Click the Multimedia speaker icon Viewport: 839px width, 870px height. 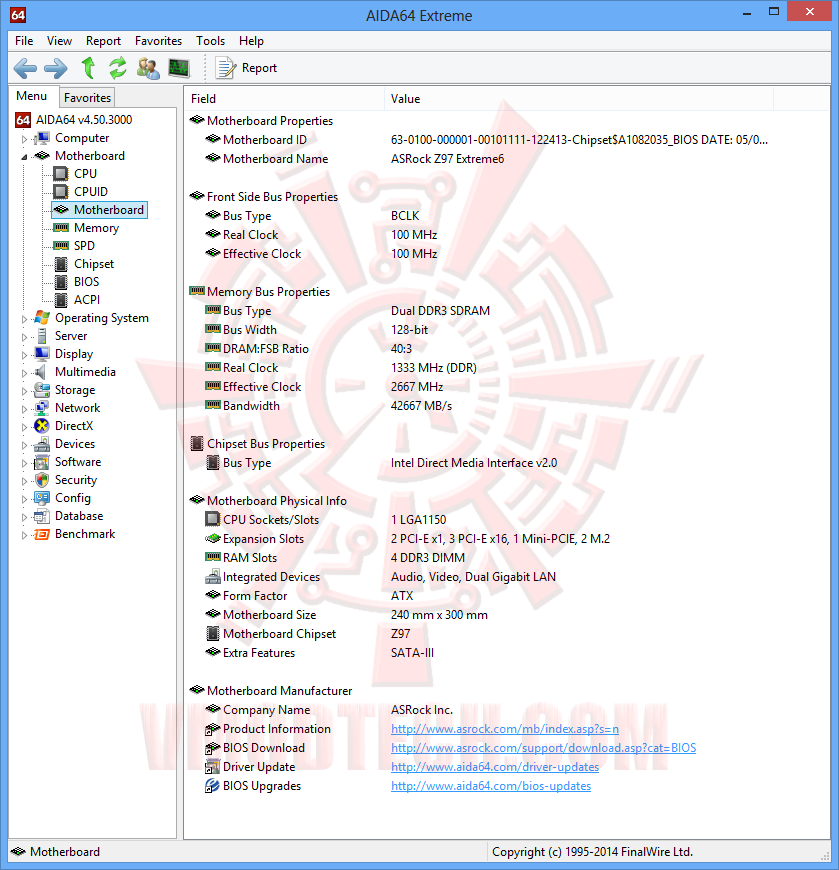[41, 372]
